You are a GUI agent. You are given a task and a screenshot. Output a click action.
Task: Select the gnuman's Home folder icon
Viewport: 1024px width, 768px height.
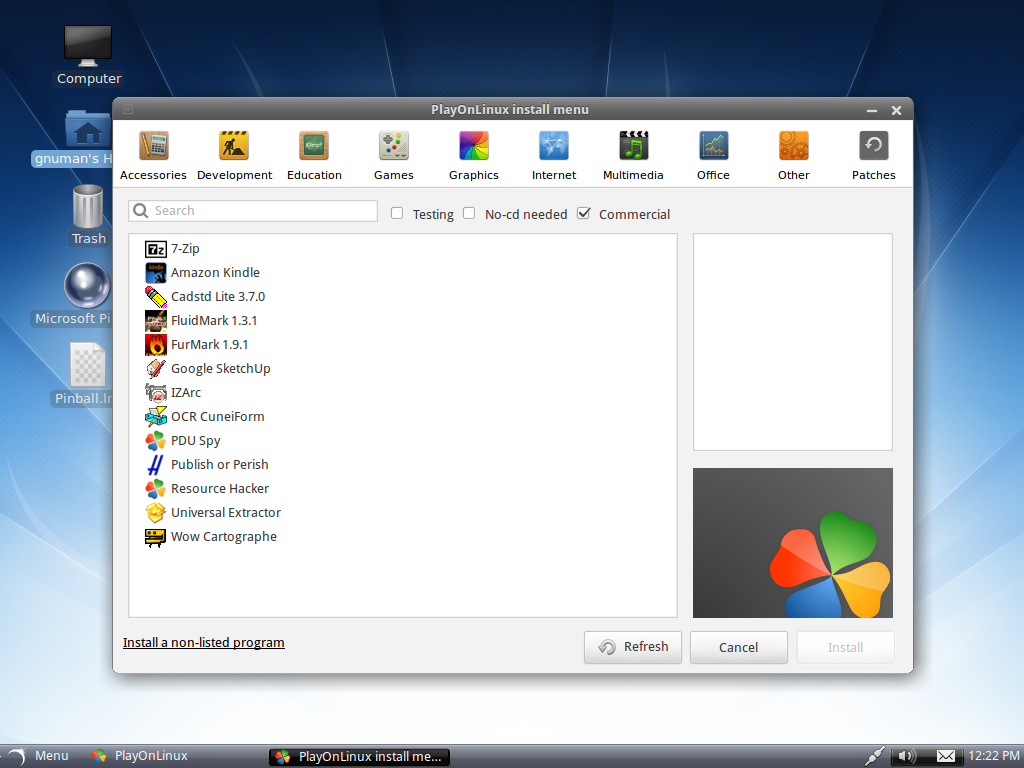pos(88,129)
